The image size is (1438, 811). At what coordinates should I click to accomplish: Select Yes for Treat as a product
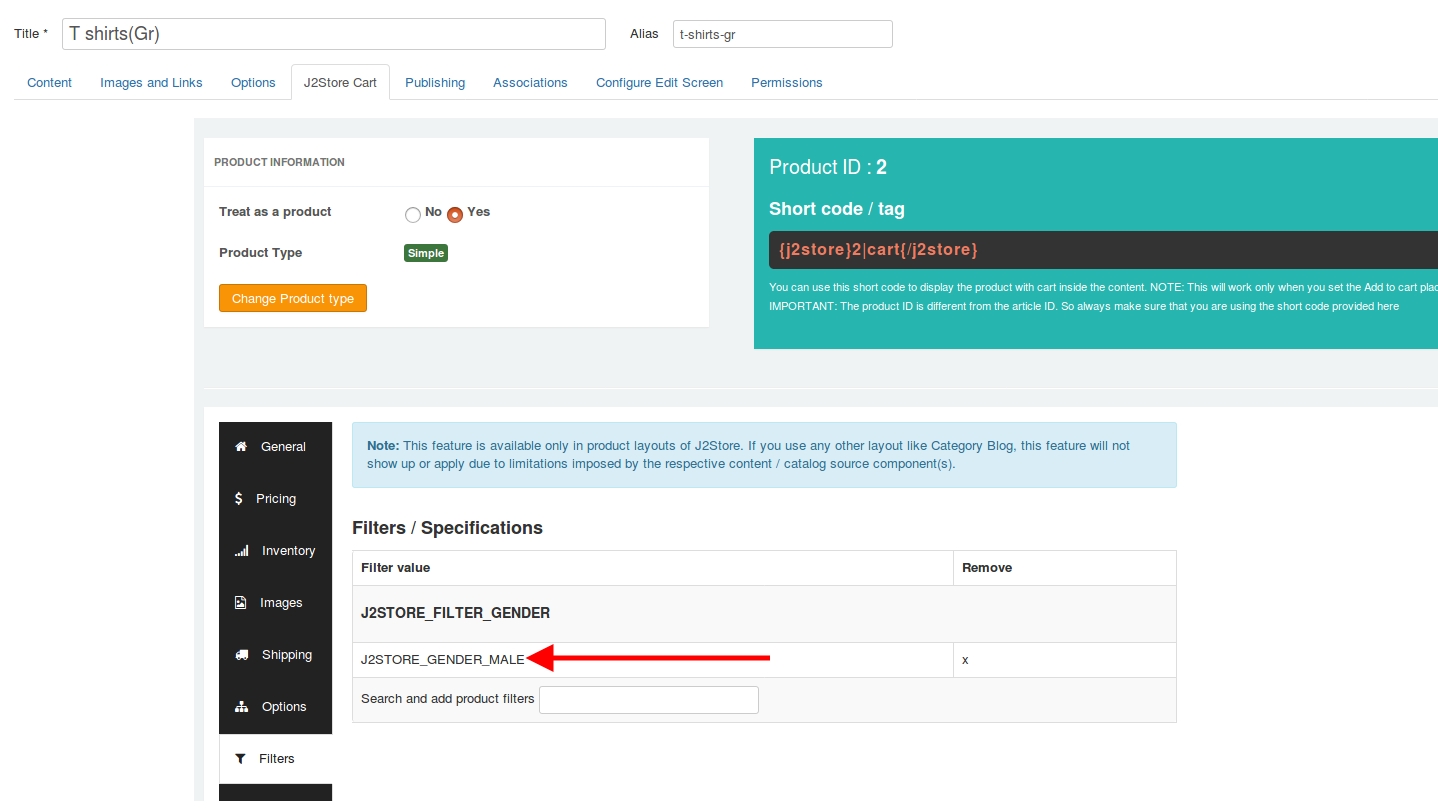[455, 214]
